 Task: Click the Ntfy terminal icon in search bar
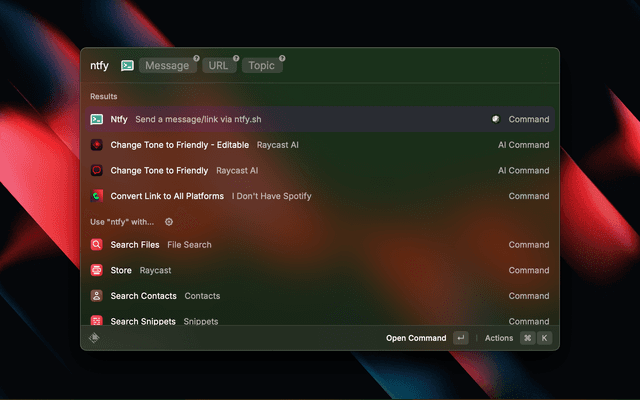pos(127,66)
